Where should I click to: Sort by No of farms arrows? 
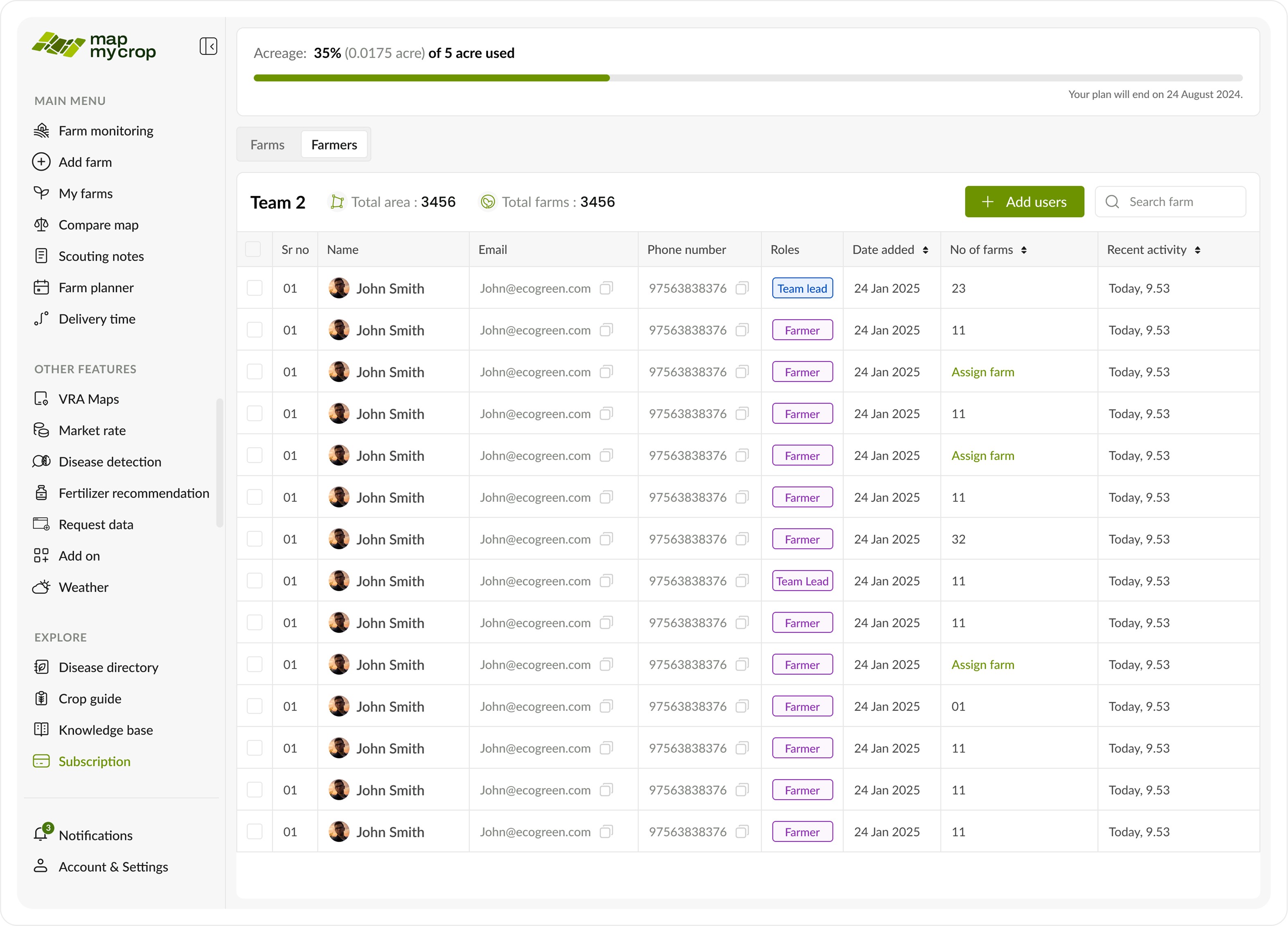pos(1023,250)
